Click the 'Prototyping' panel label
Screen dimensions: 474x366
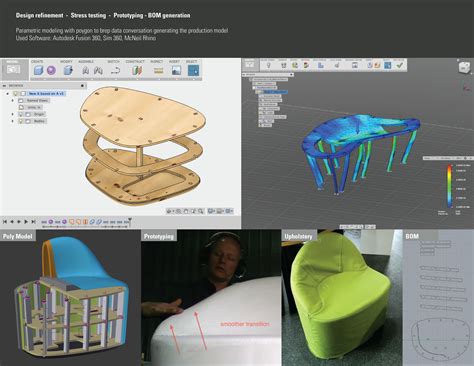click(159, 236)
